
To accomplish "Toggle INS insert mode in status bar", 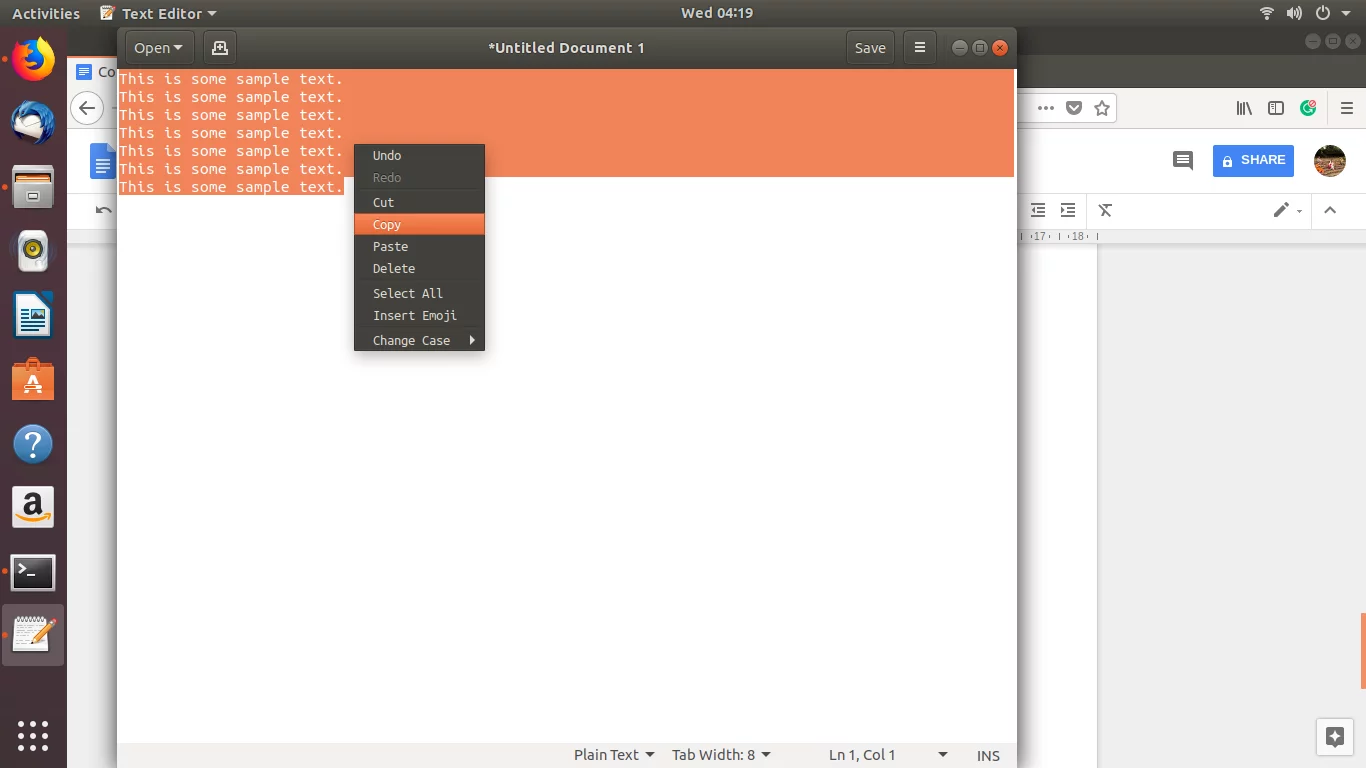I will (x=988, y=755).
